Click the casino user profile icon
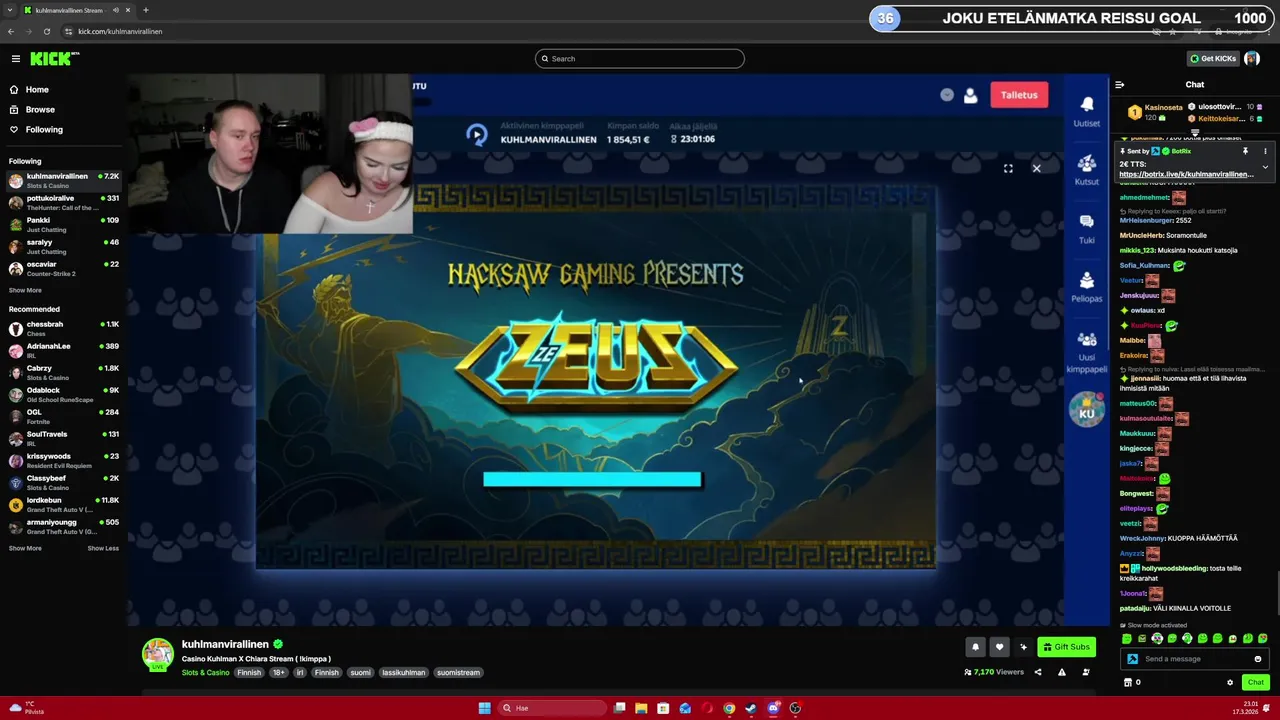 point(970,95)
